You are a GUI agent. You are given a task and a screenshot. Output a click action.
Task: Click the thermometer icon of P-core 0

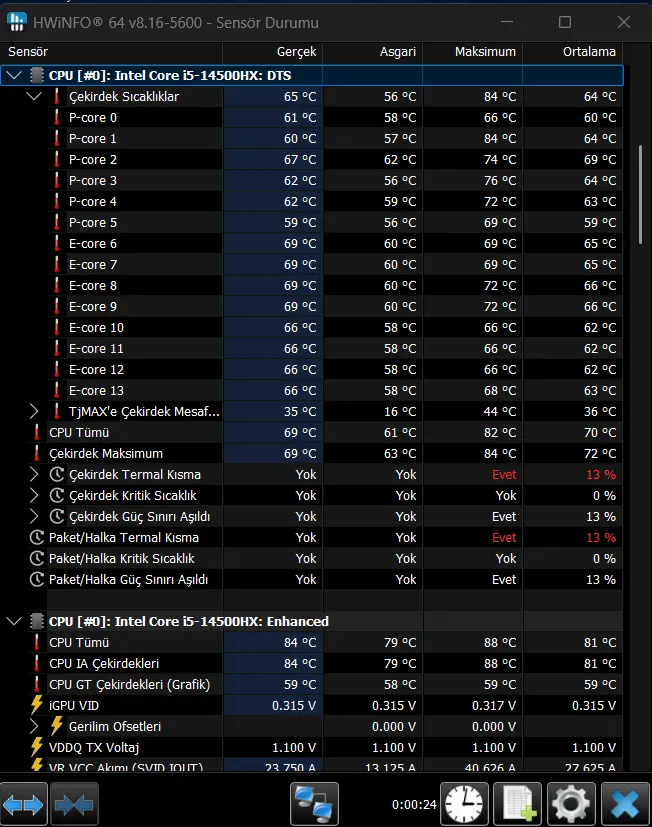[x=56, y=117]
